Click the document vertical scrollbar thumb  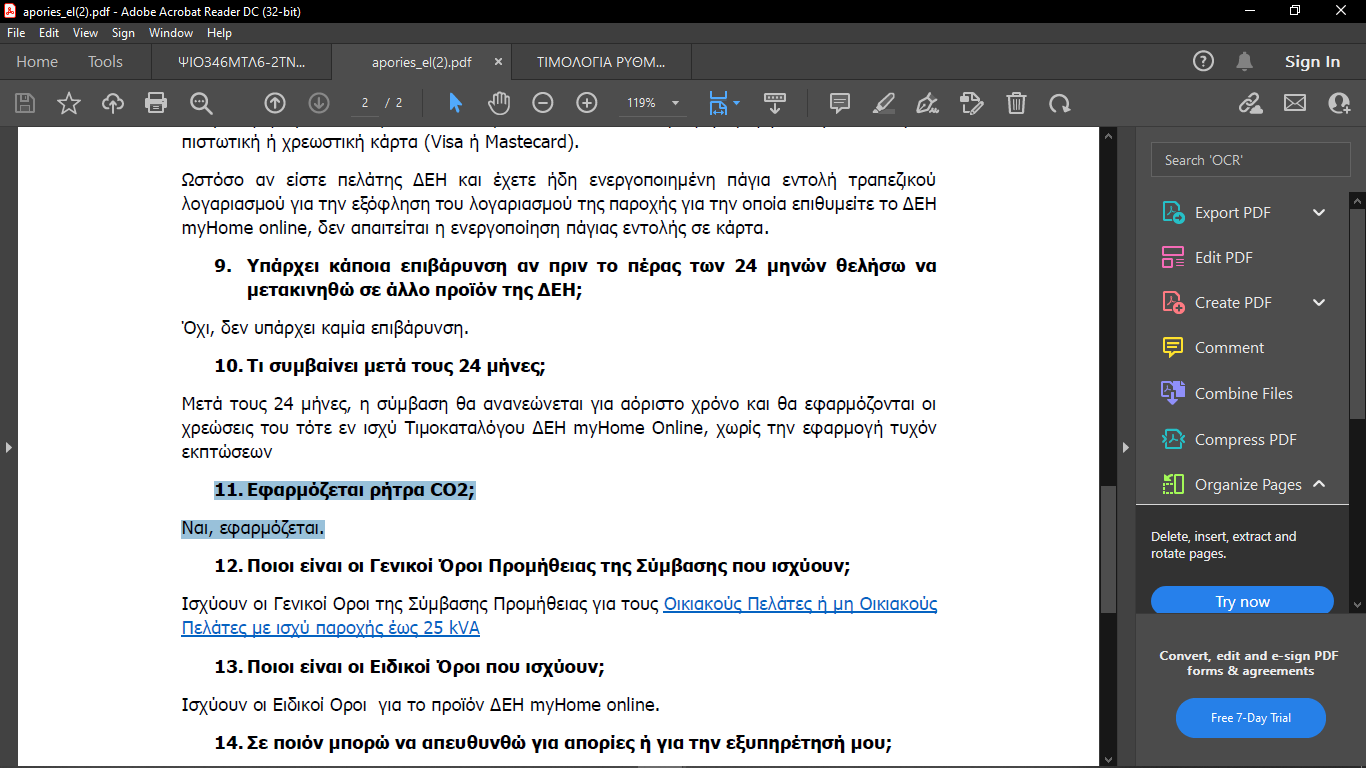click(1108, 550)
